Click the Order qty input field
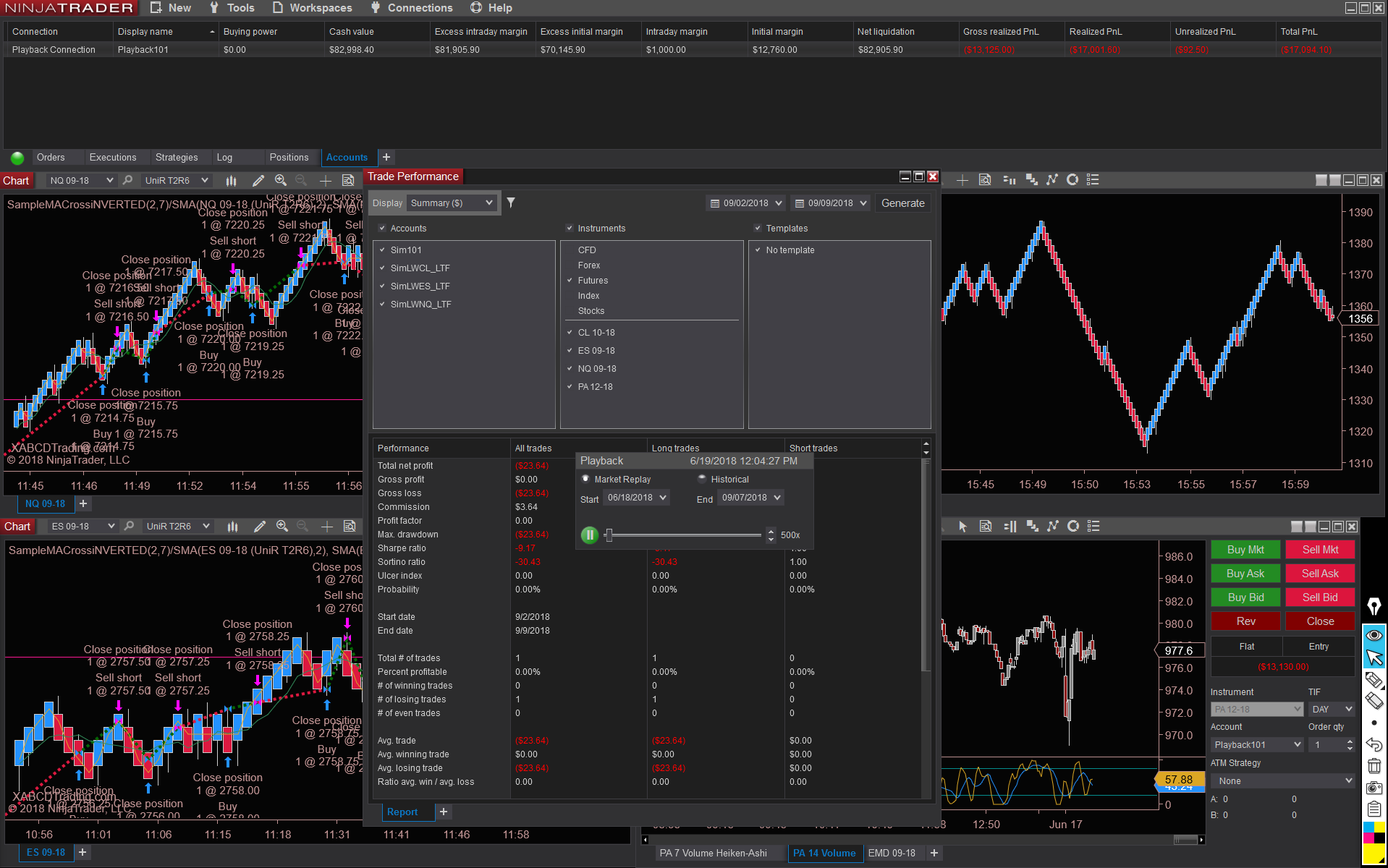Screen dimensions: 1388x868 (1327, 744)
